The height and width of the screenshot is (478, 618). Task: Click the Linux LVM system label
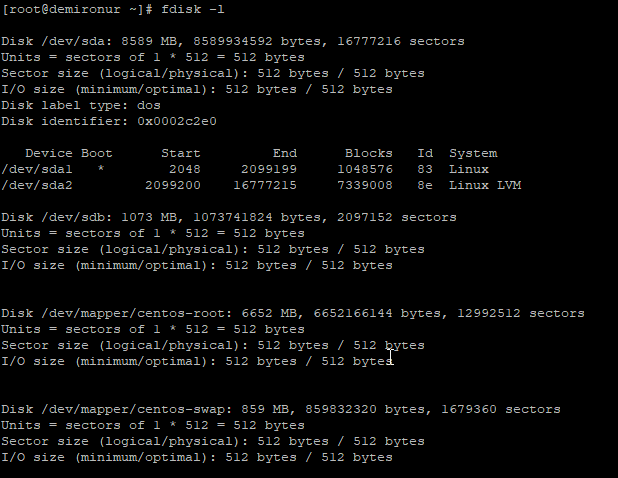coord(485,185)
